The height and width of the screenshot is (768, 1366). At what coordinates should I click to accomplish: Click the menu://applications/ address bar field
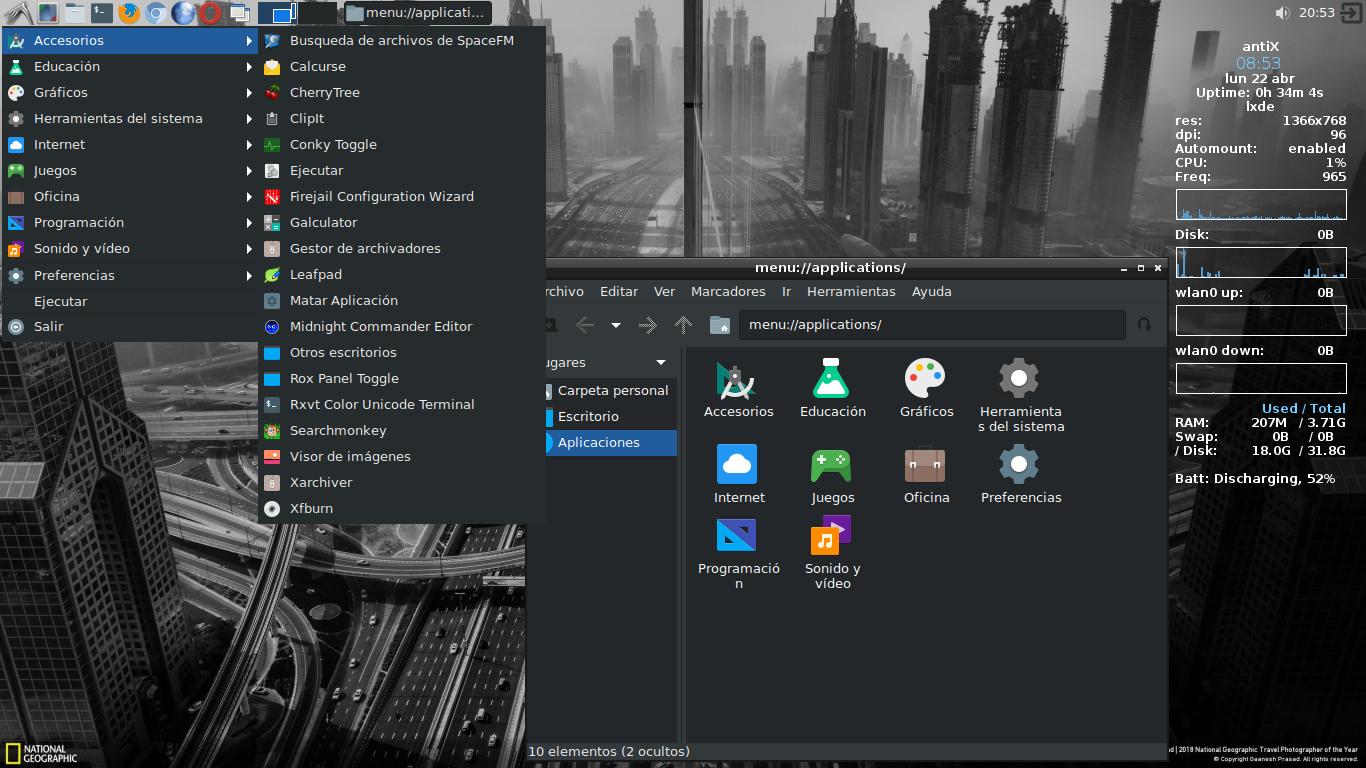click(x=932, y=325)
